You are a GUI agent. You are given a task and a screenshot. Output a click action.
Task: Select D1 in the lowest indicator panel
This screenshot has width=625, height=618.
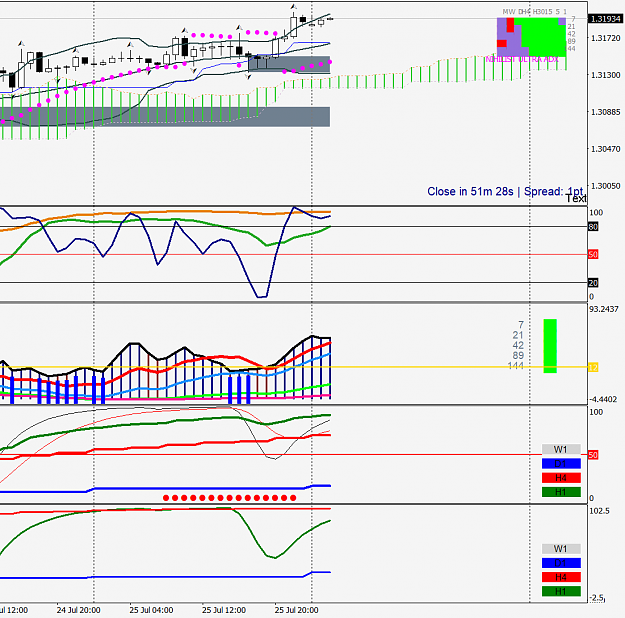tap(561, 563)
